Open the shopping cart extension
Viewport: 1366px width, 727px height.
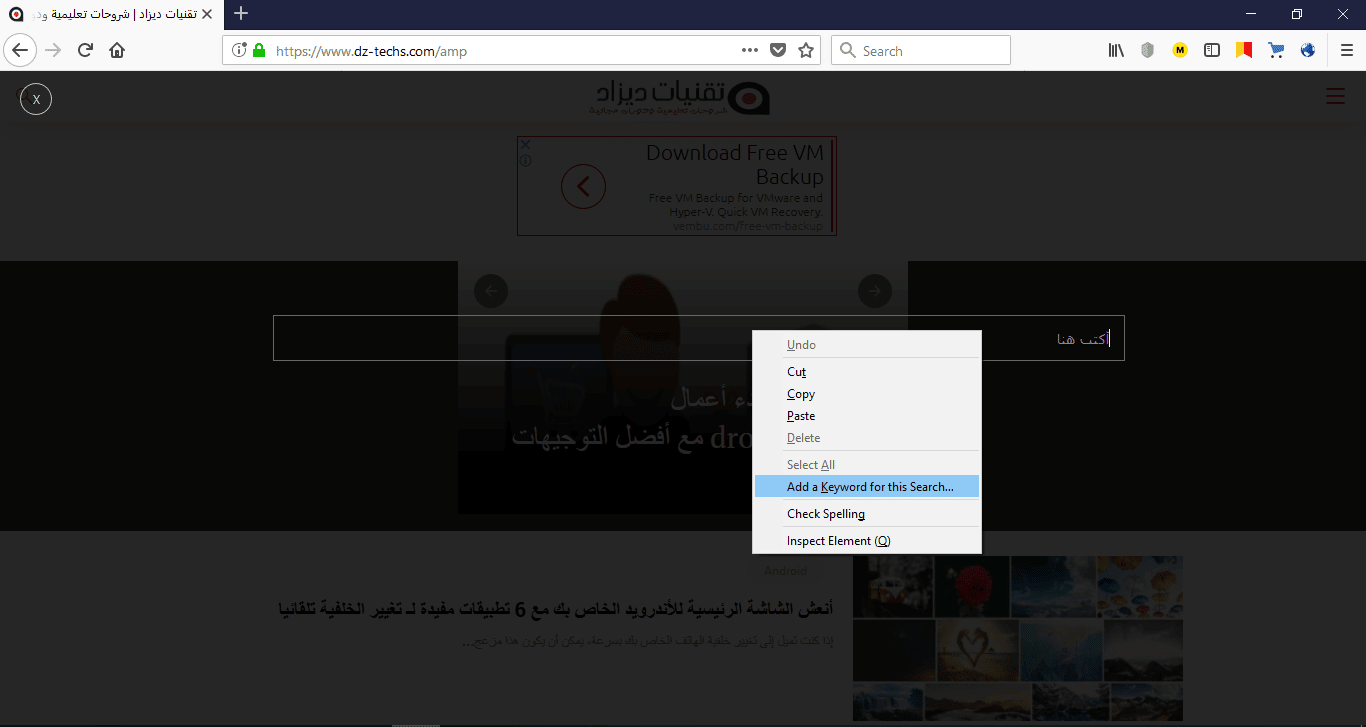pos(1276,49)
